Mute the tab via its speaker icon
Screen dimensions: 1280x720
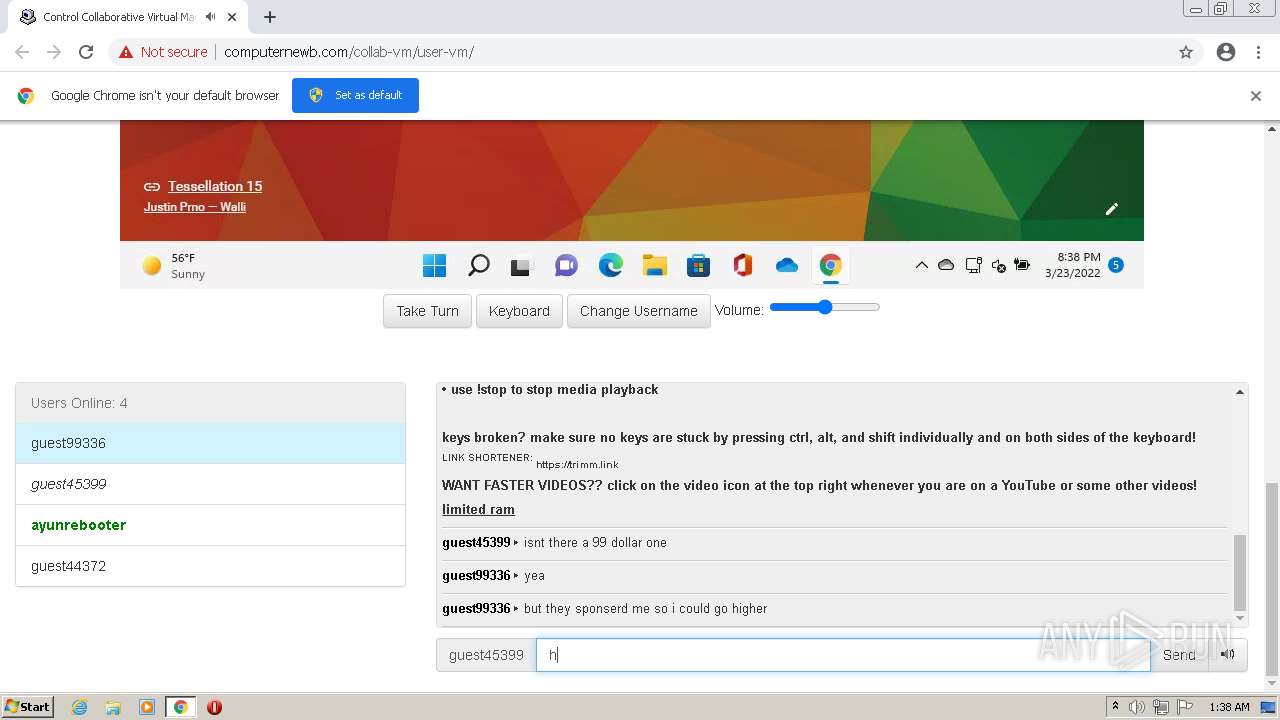pos(211,17)
